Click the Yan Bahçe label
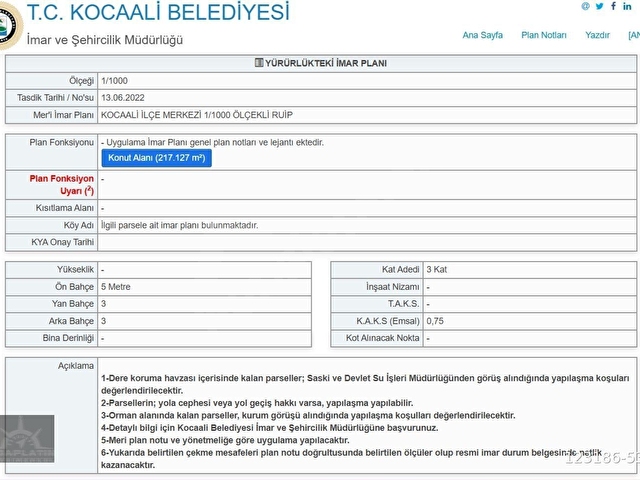 click(x=73, y=304)
